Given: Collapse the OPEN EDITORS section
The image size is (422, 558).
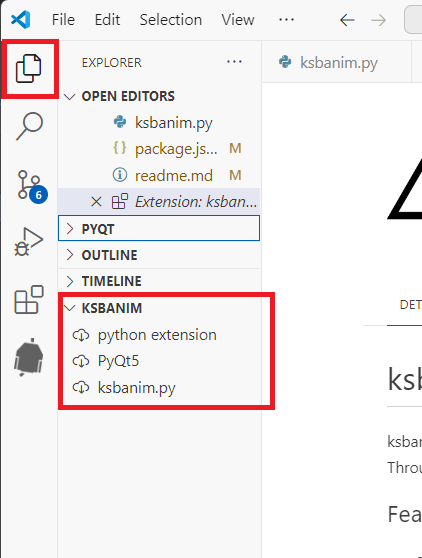Looking at the screenshot, I should point(159,96).
